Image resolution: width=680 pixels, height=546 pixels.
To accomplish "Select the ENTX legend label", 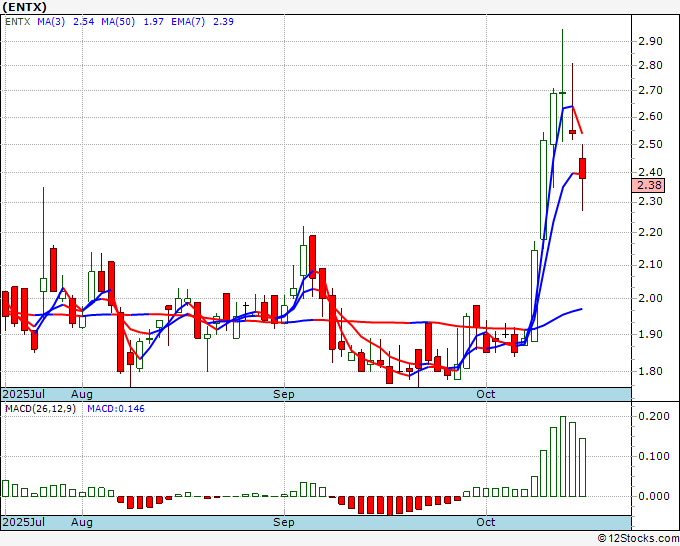I will click(18, 22).
